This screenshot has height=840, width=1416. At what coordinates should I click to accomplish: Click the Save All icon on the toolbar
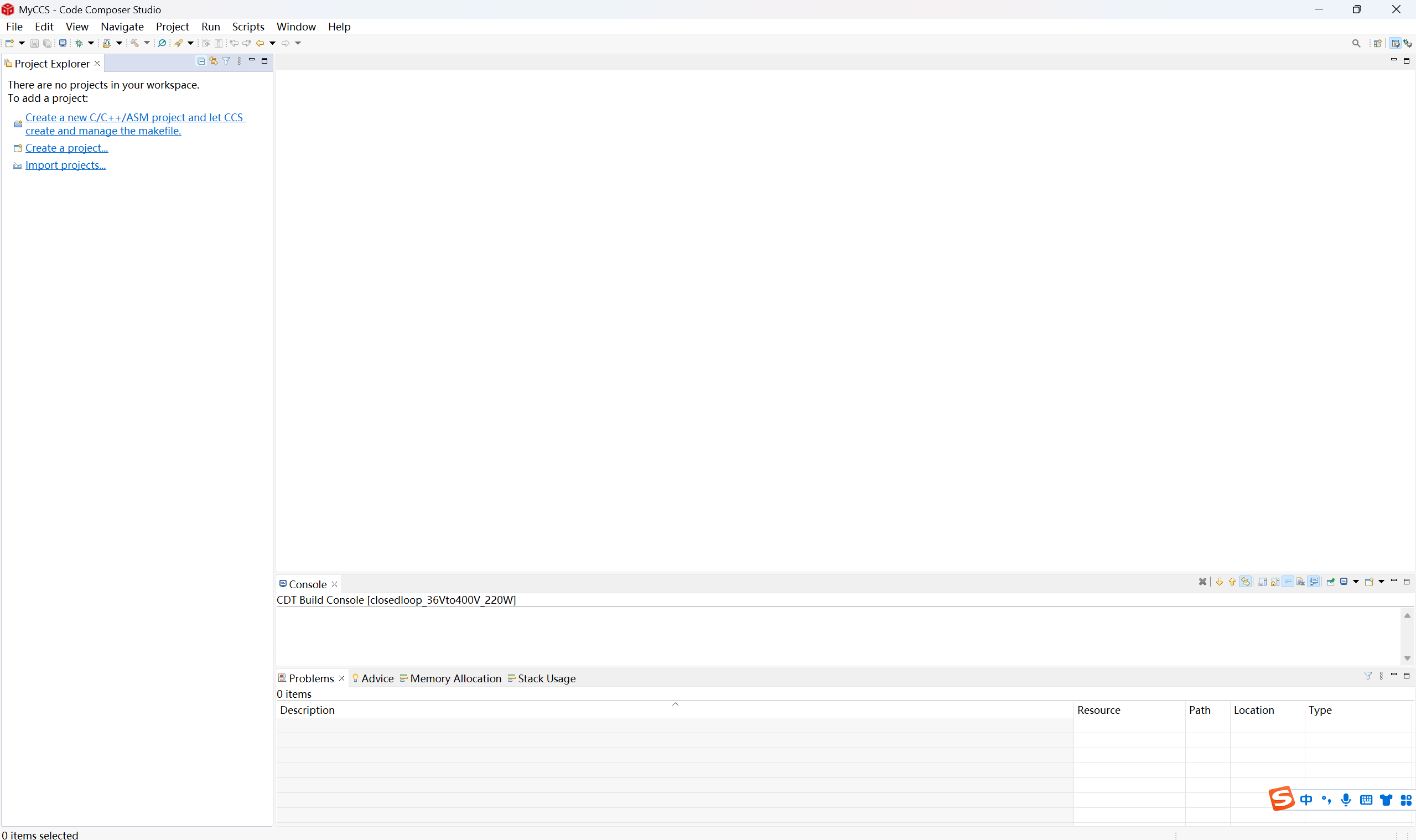point(47,43)
